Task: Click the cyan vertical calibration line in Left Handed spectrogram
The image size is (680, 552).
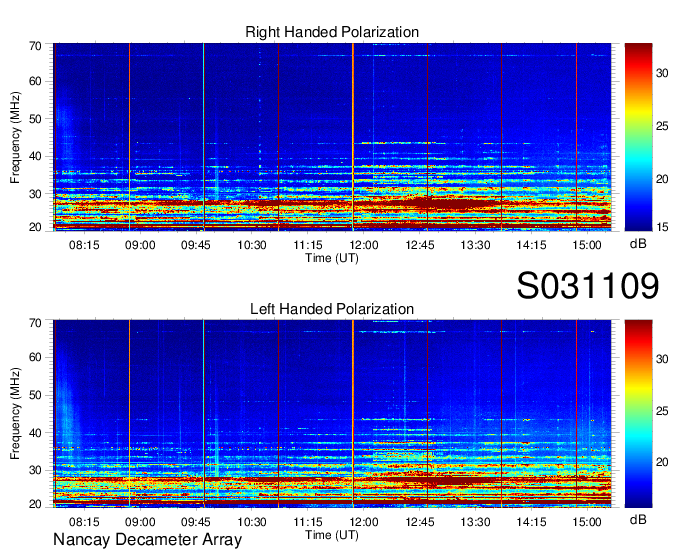Action: pyautogui.click(x=203, y=414)
